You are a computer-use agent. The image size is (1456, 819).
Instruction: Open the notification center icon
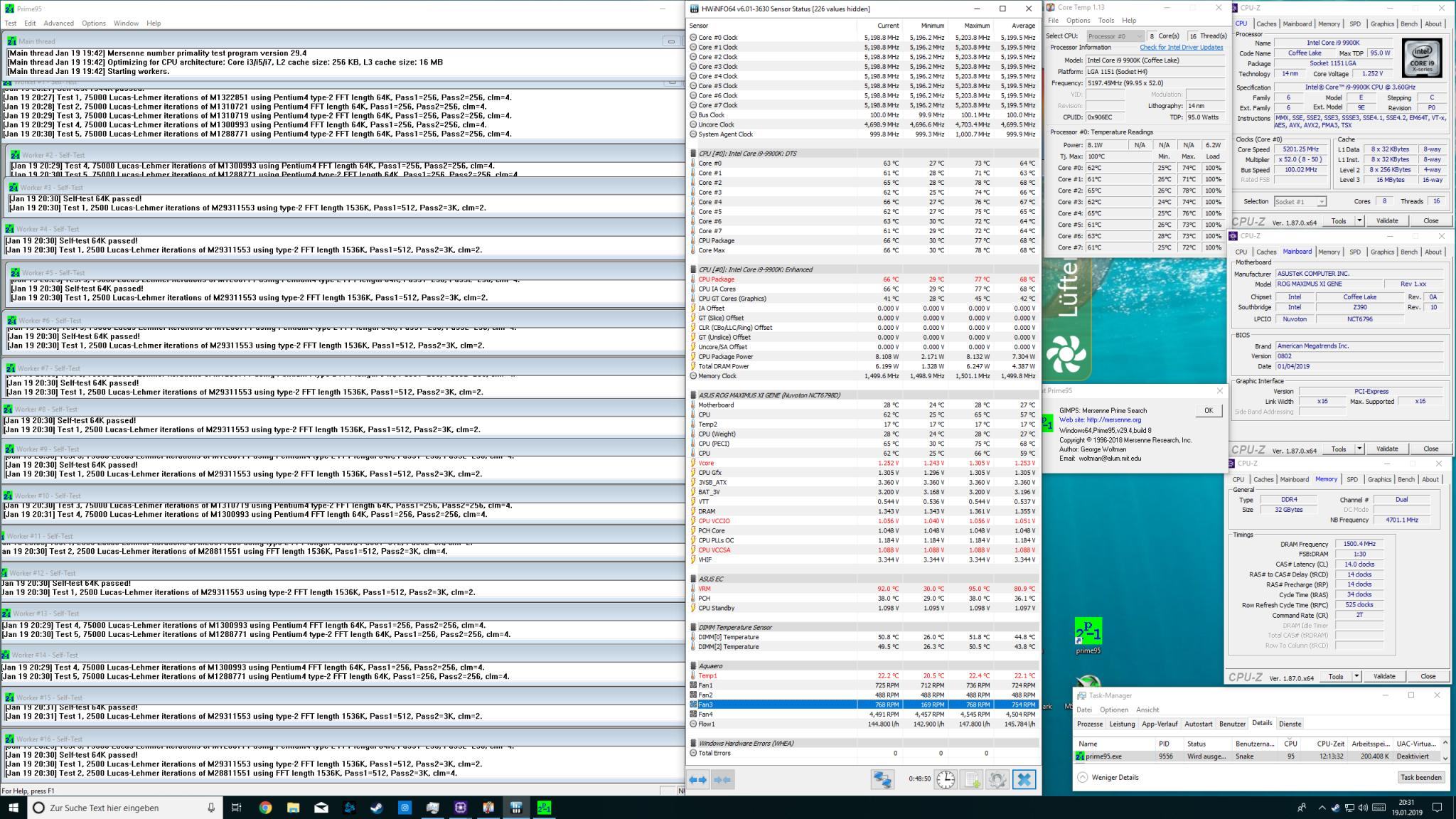(1437, 808)
